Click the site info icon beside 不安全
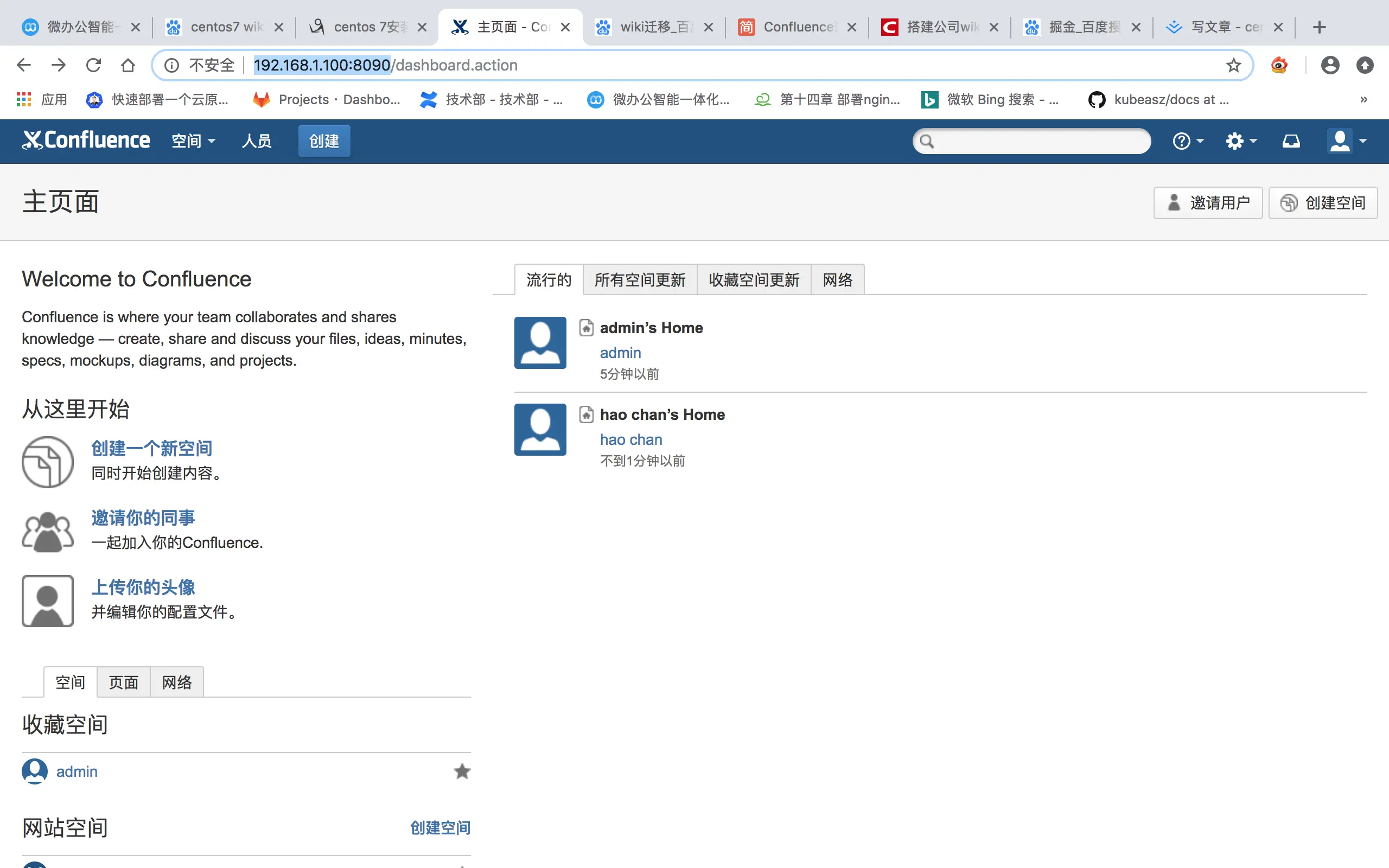Screen dimensions: 1389x868 tap(171, 66)
